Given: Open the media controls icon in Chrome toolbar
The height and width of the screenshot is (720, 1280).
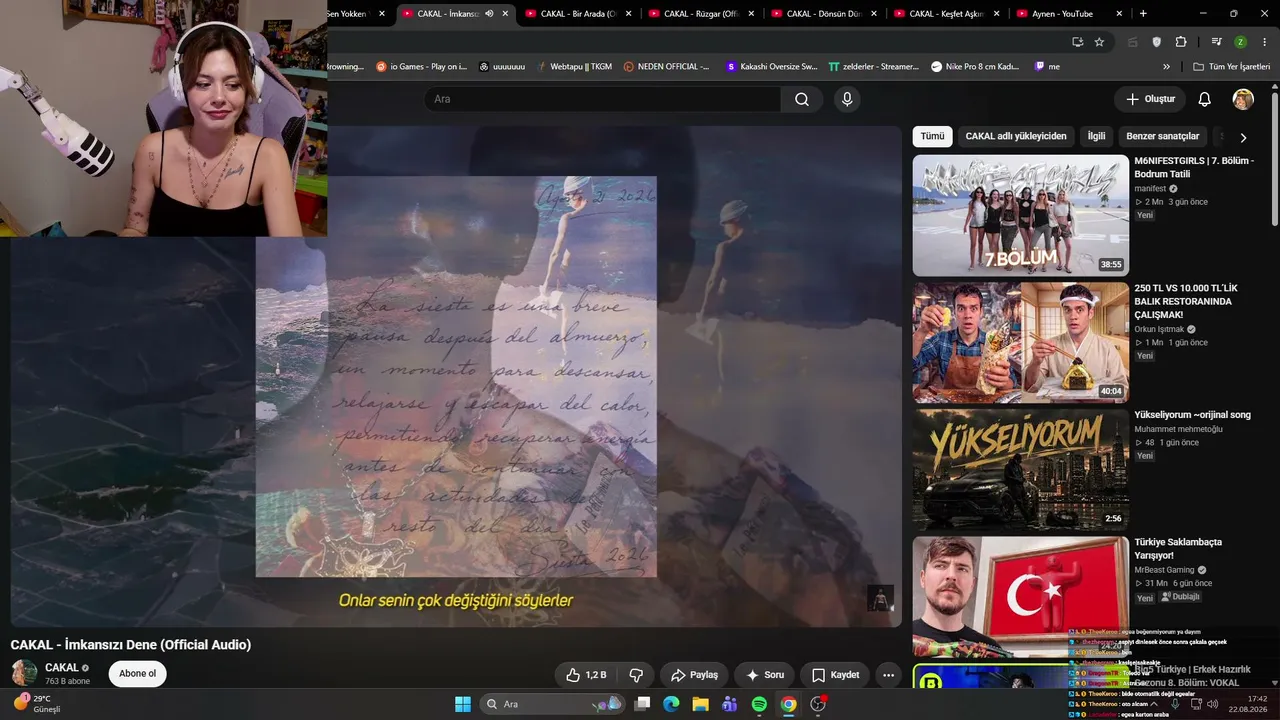Looking at the screenshot, I should 1216,42.
